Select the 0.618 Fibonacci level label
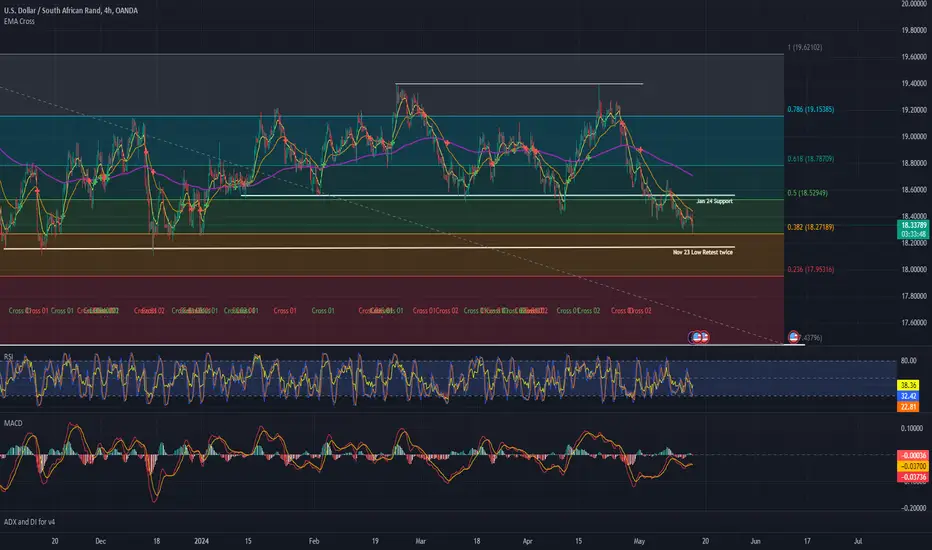Image resolution: width=932 pixels, height=550 pixels. click(x=810, y=159)
